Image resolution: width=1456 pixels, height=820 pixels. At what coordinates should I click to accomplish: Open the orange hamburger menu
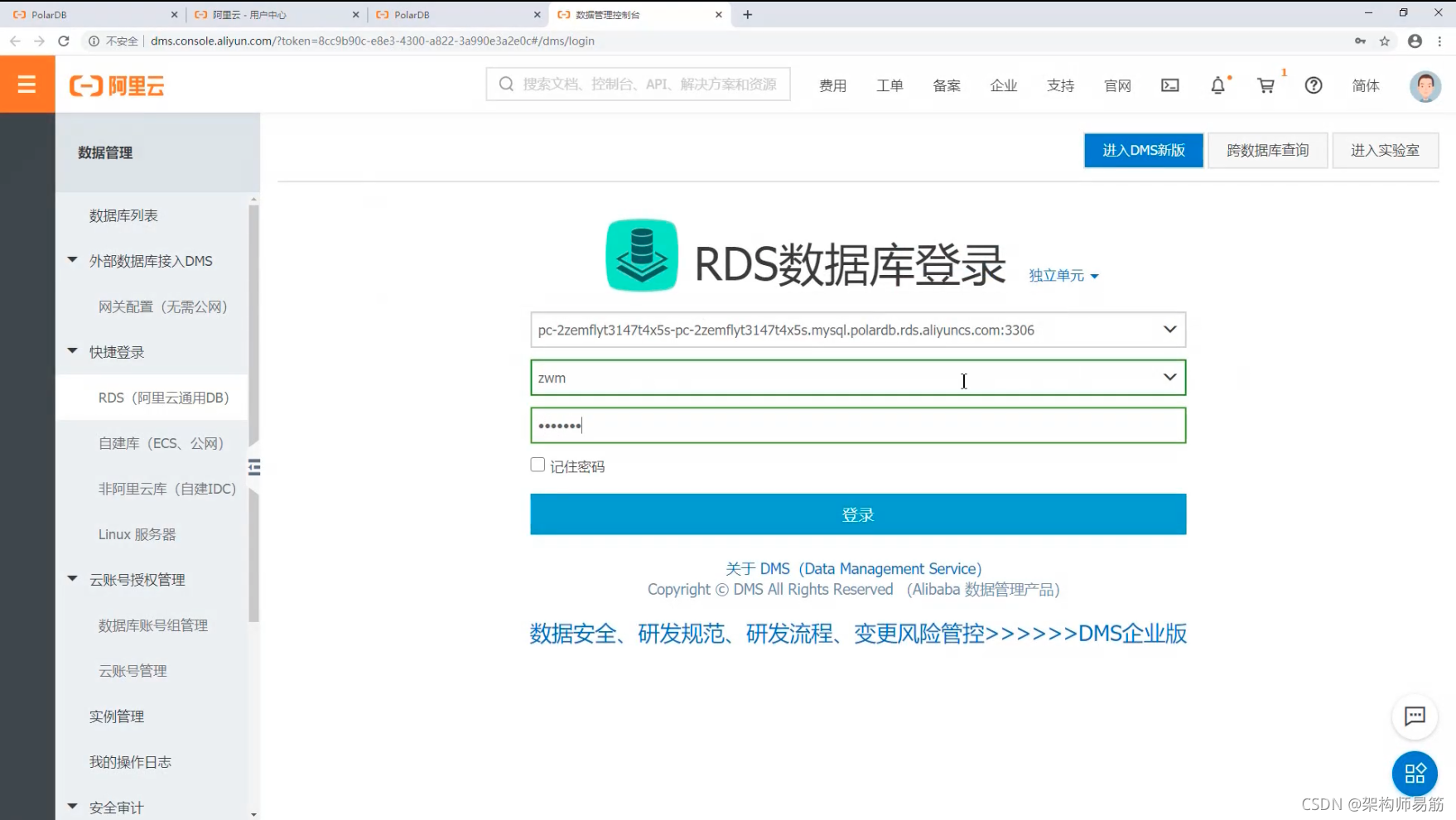coord(27,84)
